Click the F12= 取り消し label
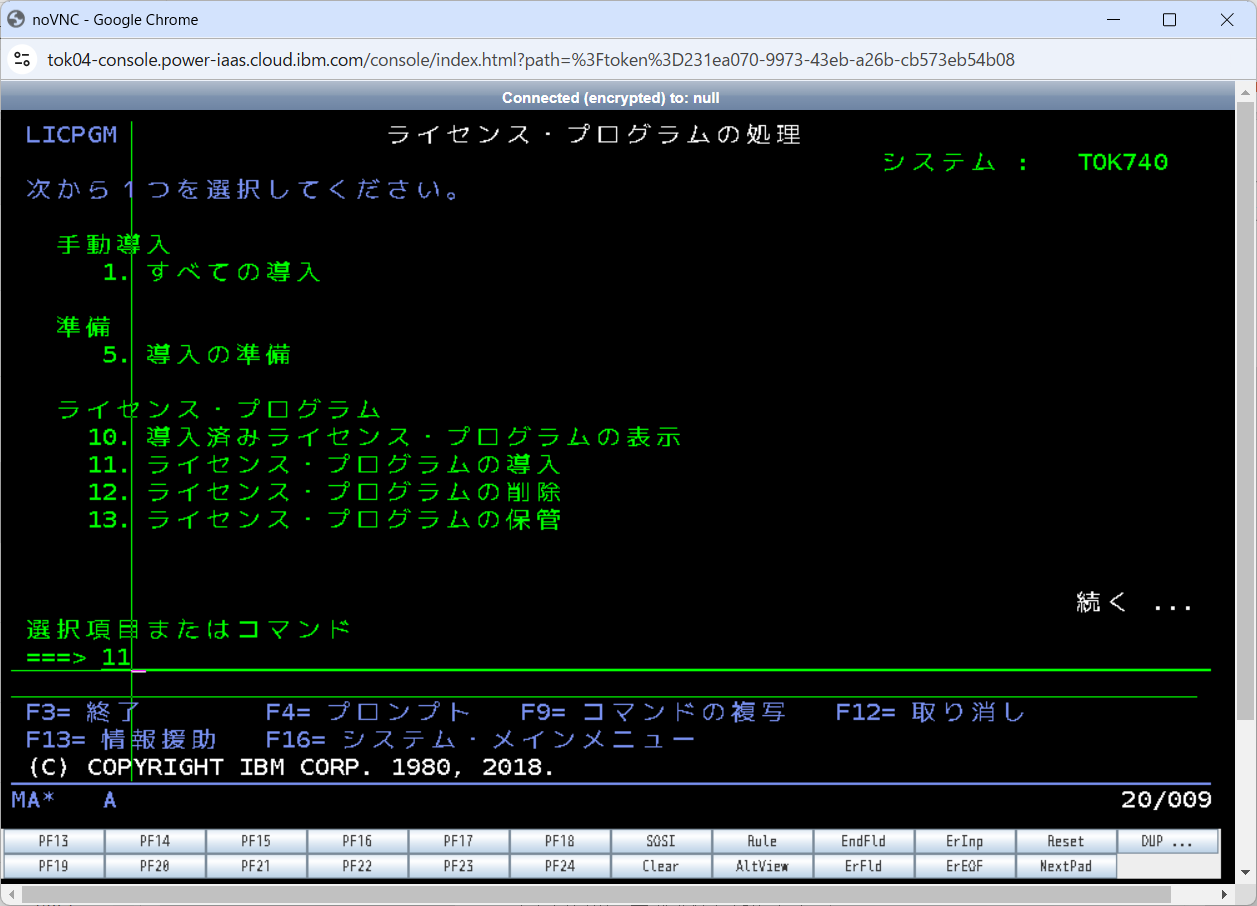 point(931,712)
